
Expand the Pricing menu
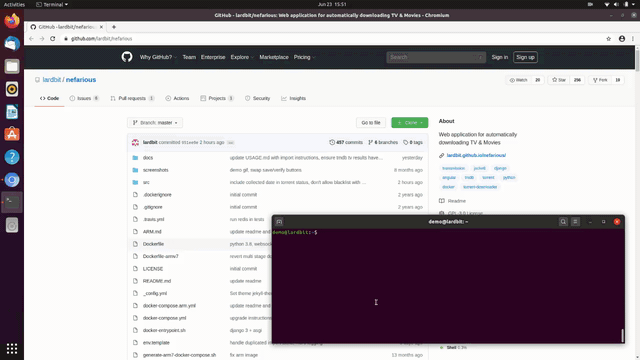click(304, 57)
